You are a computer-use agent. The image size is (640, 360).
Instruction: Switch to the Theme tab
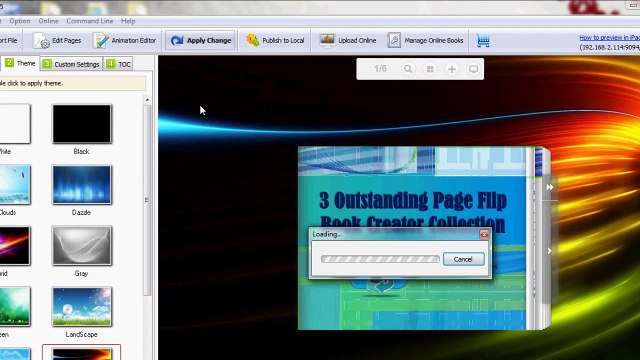[x=20, y=63]
